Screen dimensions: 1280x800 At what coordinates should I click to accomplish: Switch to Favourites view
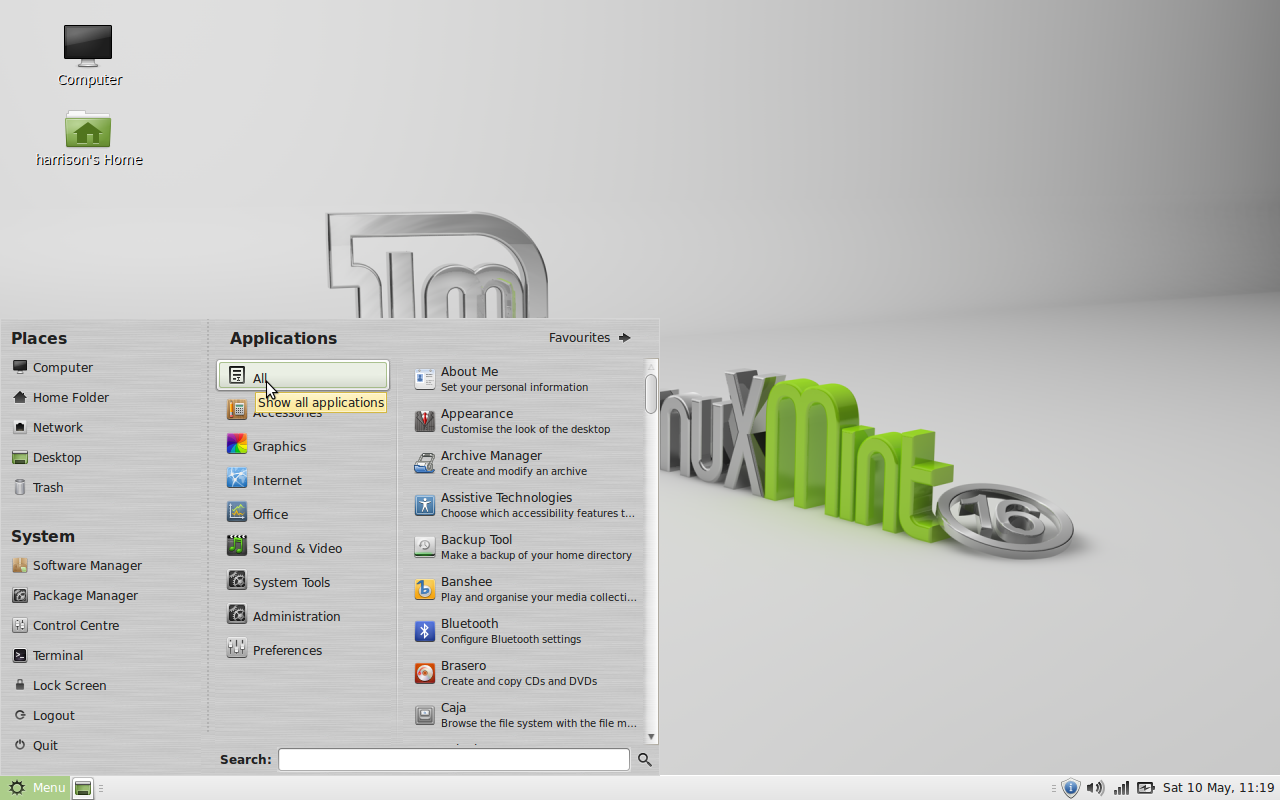[590, 337]
